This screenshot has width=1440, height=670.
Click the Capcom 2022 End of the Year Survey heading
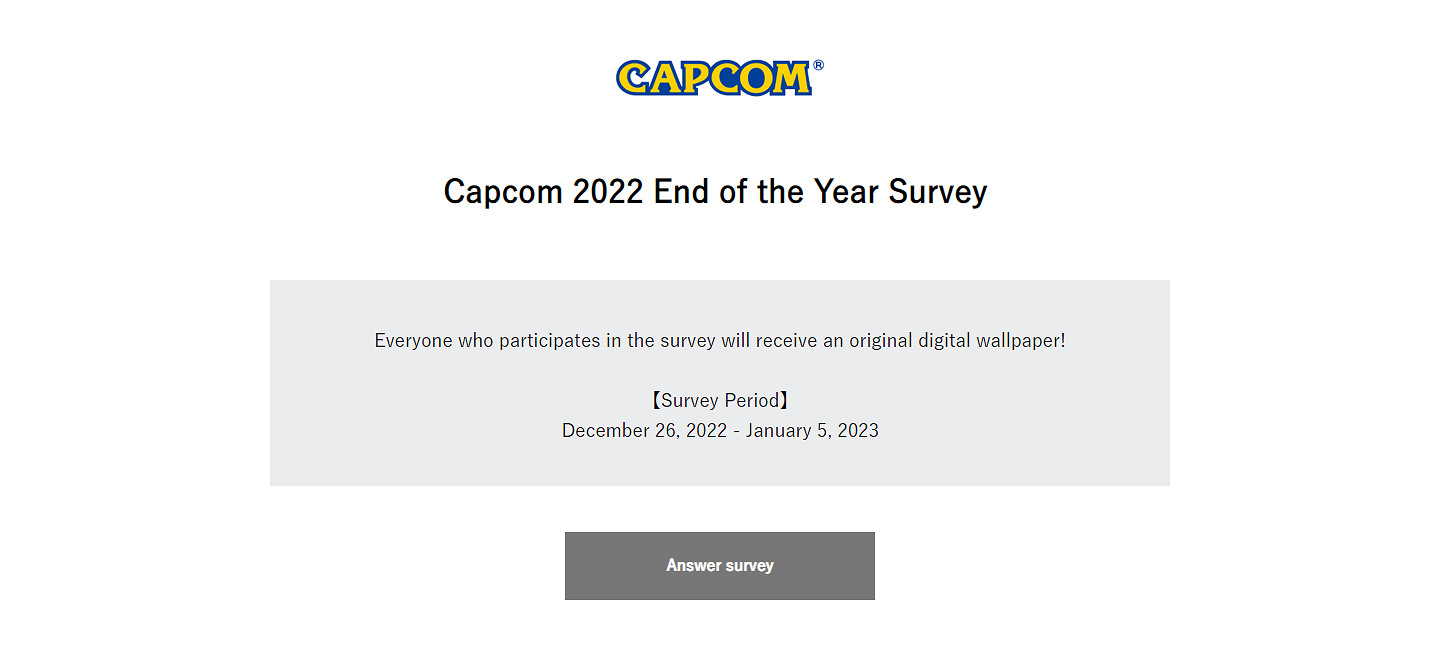click(715, 191)
